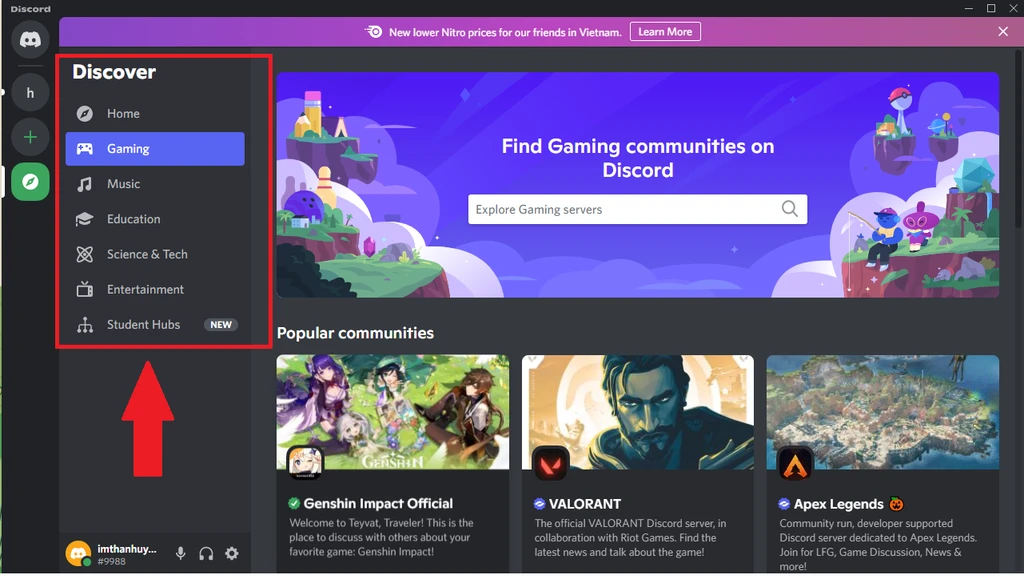1024x576 pixels.
Task: Click atom icon beside Science & Tech
Action: (84, 255)
